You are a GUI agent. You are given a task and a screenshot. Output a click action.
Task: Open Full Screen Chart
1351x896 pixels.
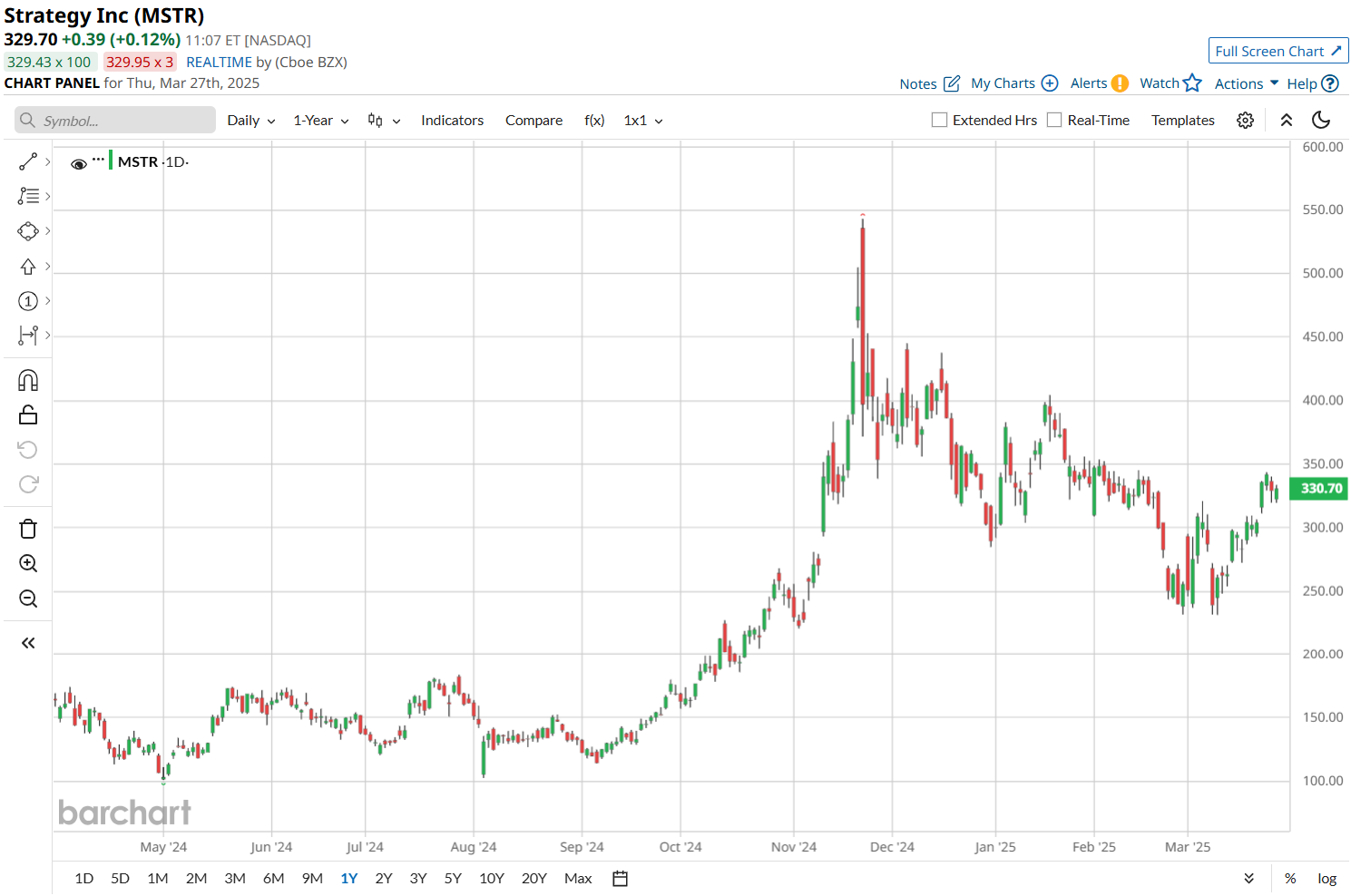[1278, 51]
